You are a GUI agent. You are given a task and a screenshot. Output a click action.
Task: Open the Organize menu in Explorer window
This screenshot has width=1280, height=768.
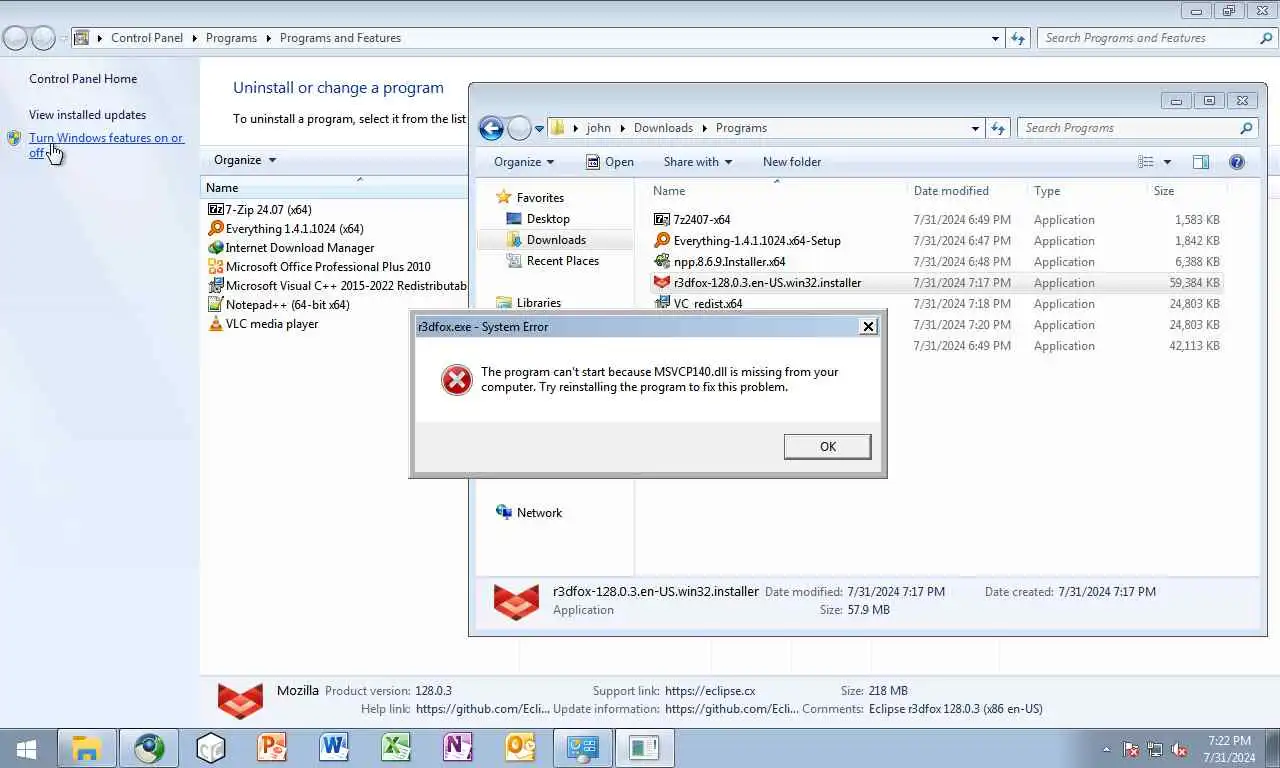tap(523, 162)
